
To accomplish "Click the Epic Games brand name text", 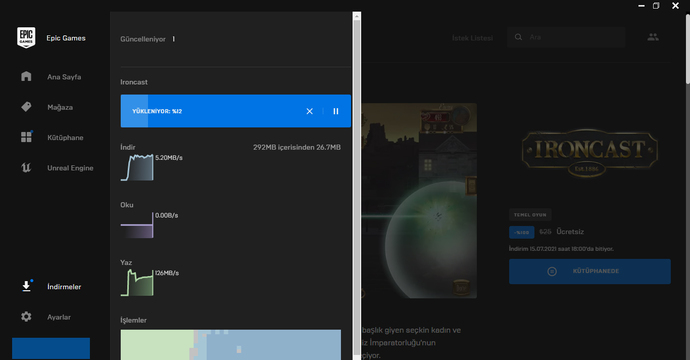I will coord(66,38).
